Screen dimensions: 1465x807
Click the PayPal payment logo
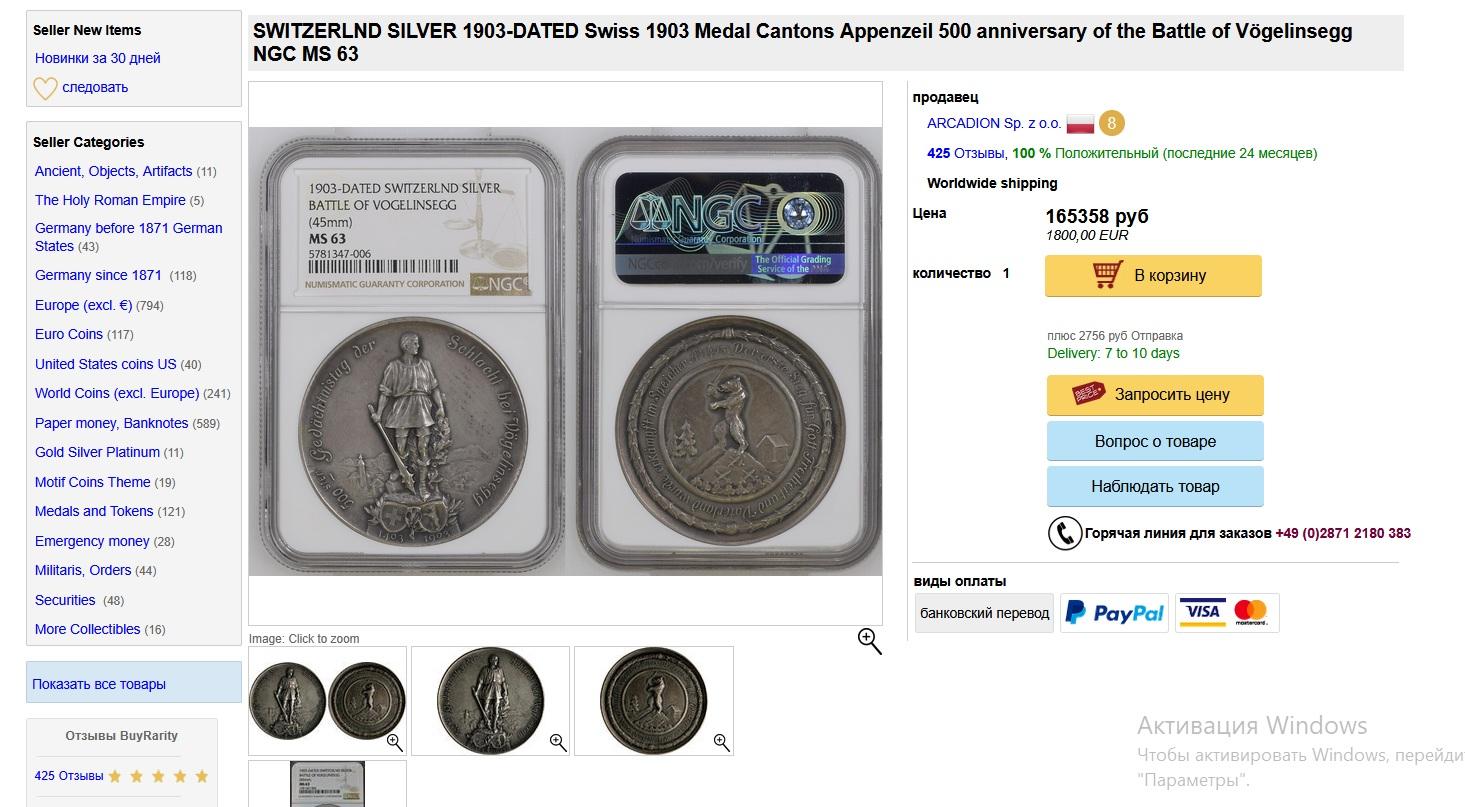pos(1115,613)
